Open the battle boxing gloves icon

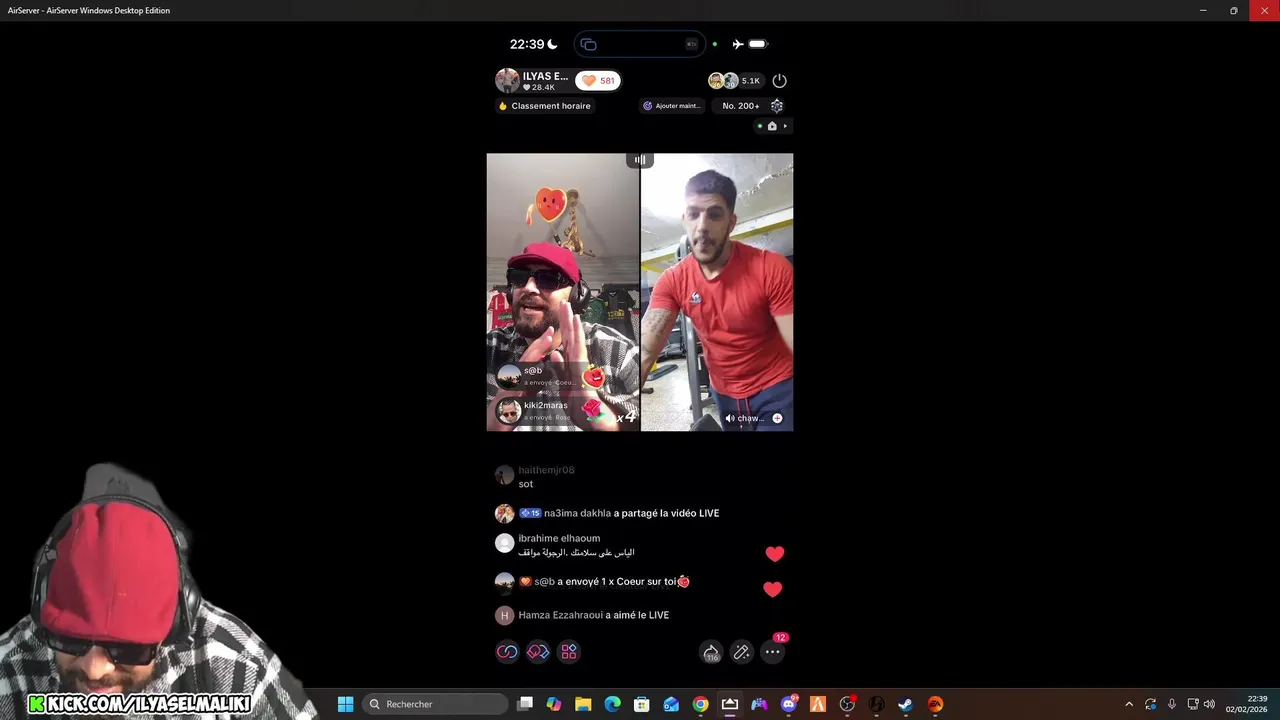click(x=538, y=652)
